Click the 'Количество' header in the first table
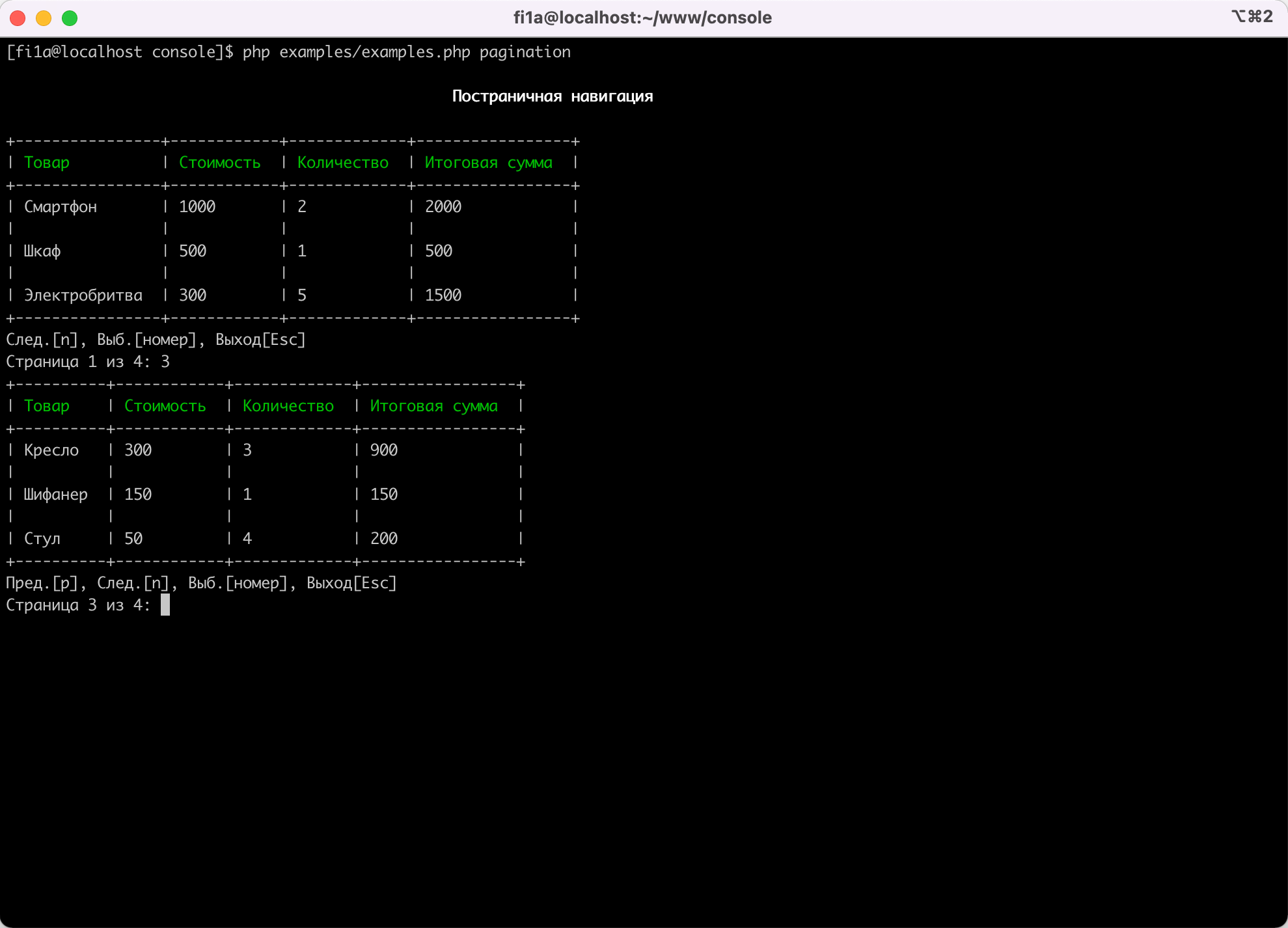 (343, 163)
